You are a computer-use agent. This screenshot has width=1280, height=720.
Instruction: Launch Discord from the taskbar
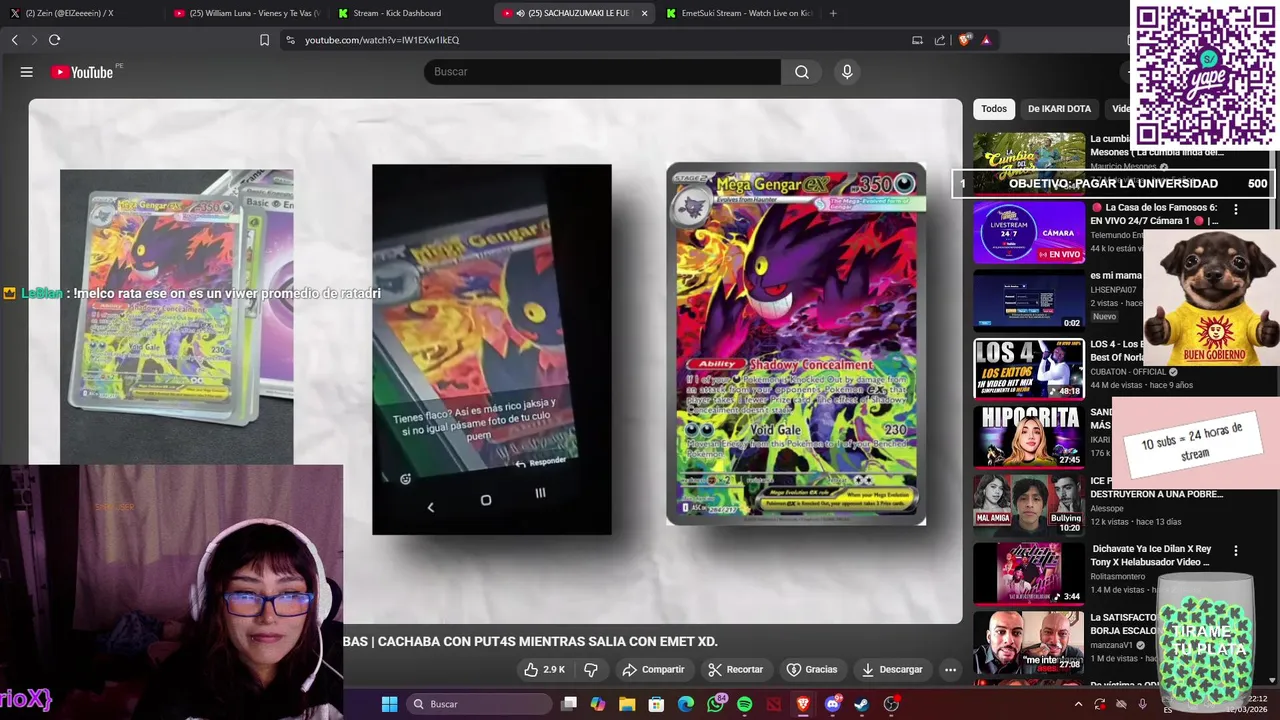click(832, 704)
